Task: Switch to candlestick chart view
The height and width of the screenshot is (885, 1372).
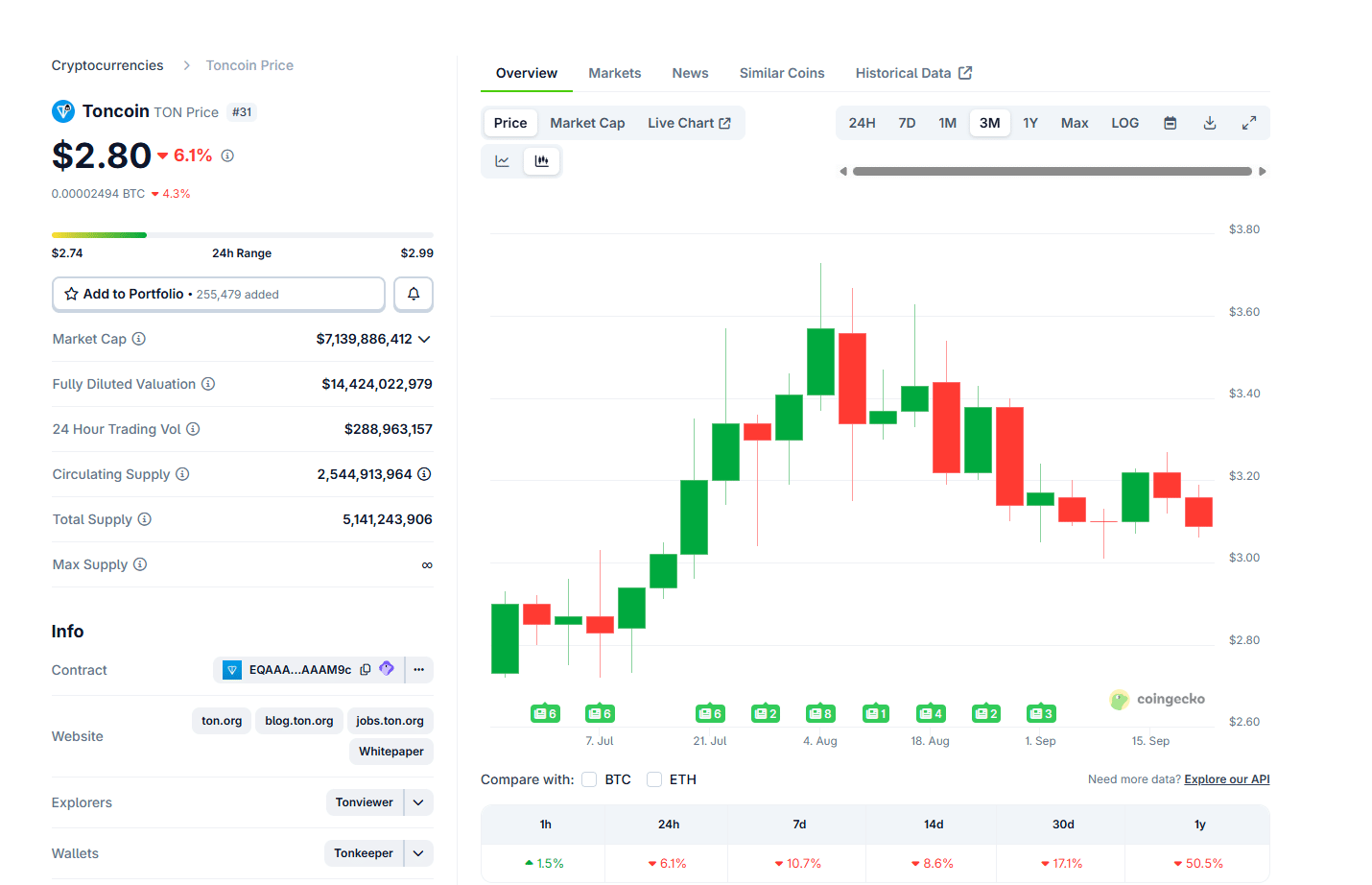Action: point(542,161)
